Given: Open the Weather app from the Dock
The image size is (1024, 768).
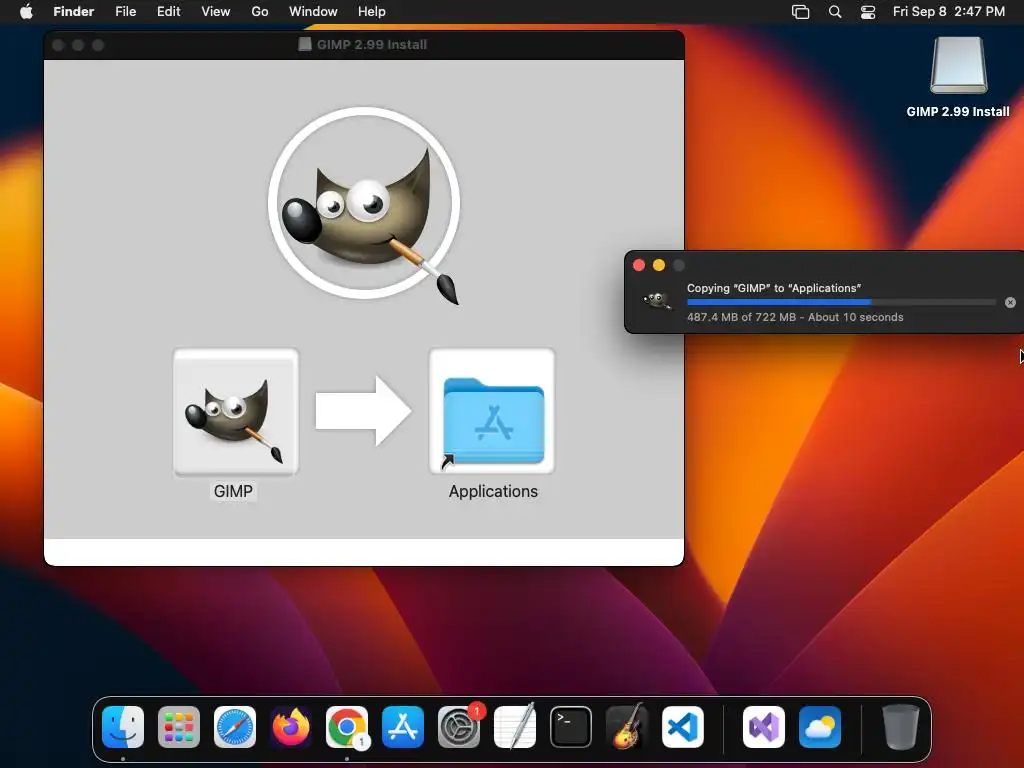Looking at the screenshot, I should pos(820,727).
